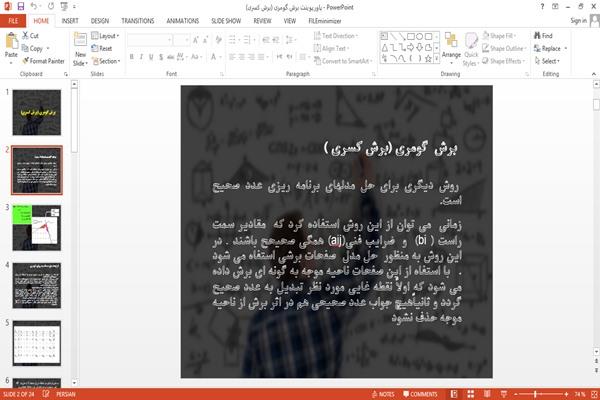Click PERSIAN language indicator in status bar
The width and height of the screenshot is (600, 400).
click(66, 394)
